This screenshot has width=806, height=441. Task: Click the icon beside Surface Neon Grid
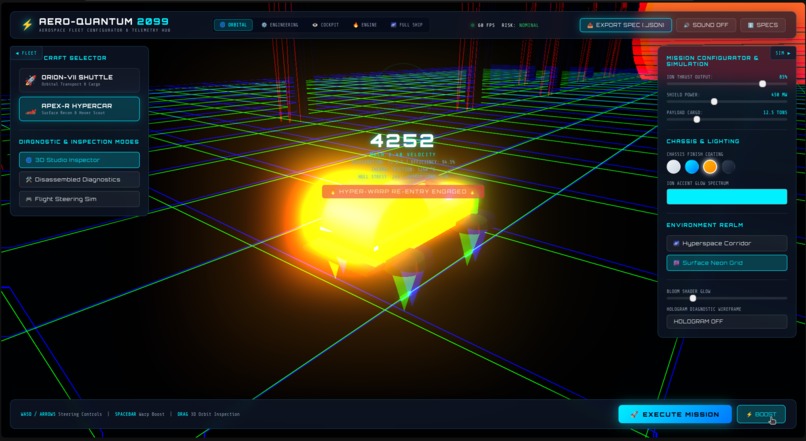676,263
